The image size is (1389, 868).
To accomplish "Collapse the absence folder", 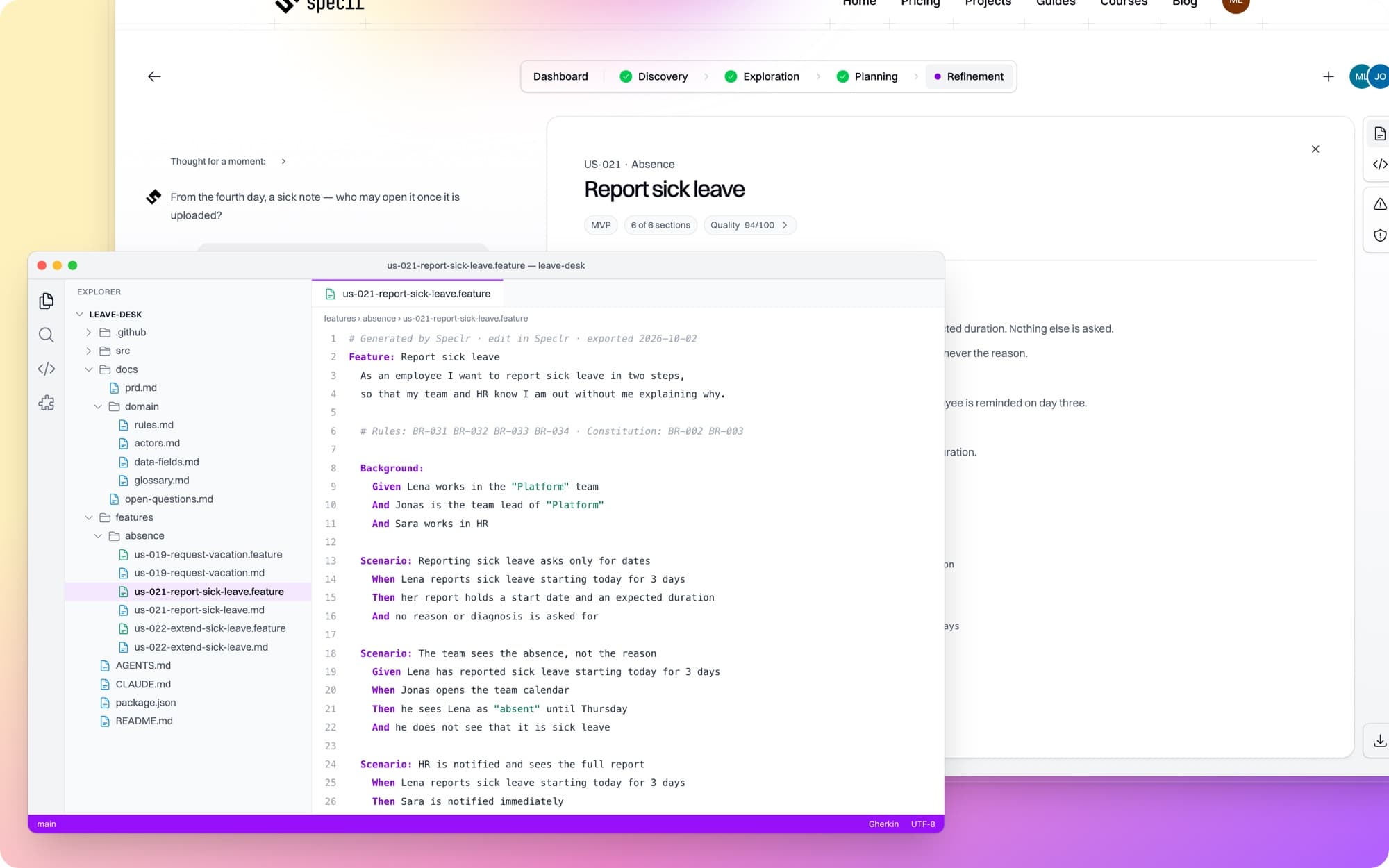I will (x=98, y=536).
